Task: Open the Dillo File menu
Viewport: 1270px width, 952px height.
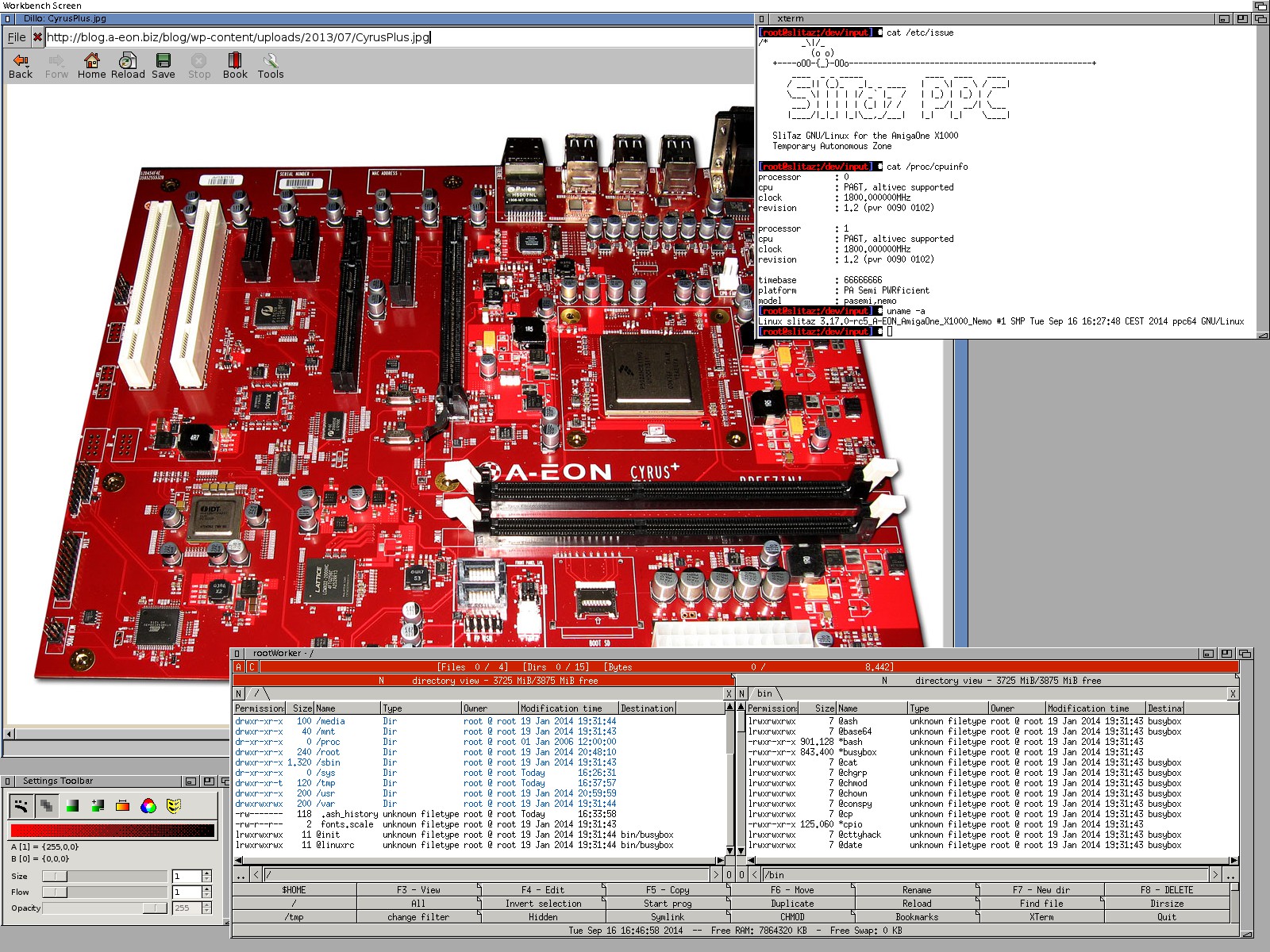Action: pyautogui.click(x=17, y=37)
